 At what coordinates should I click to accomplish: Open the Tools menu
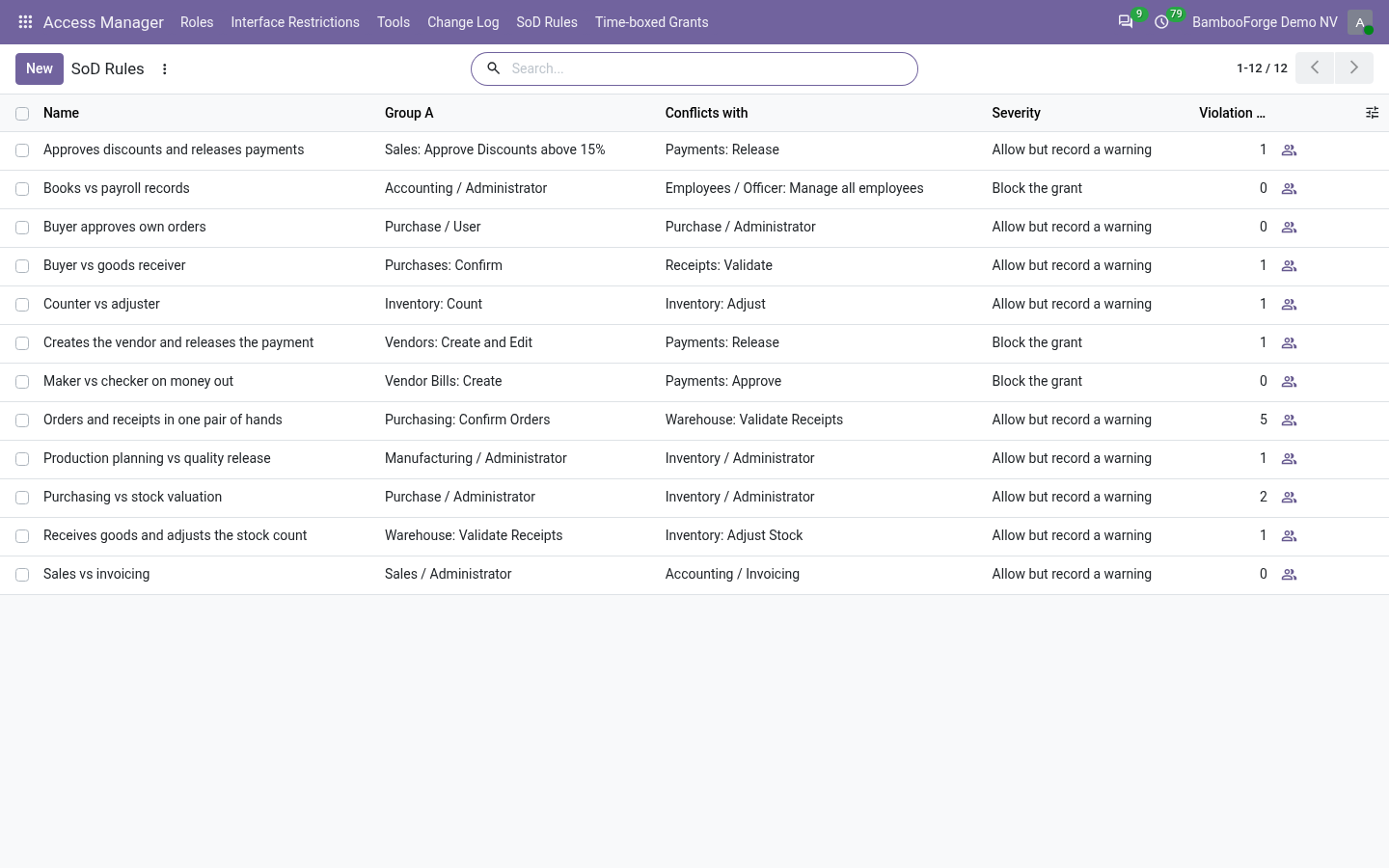(394, 21)
